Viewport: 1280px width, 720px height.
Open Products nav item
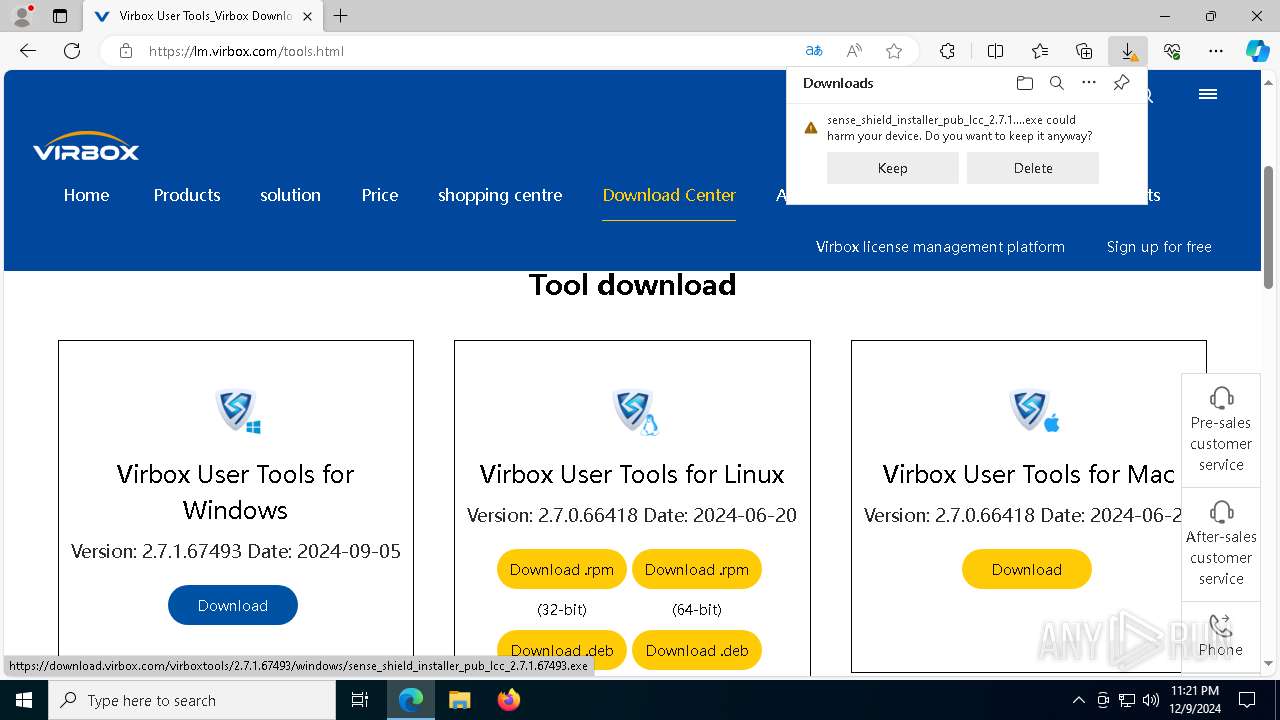(187, 195)
